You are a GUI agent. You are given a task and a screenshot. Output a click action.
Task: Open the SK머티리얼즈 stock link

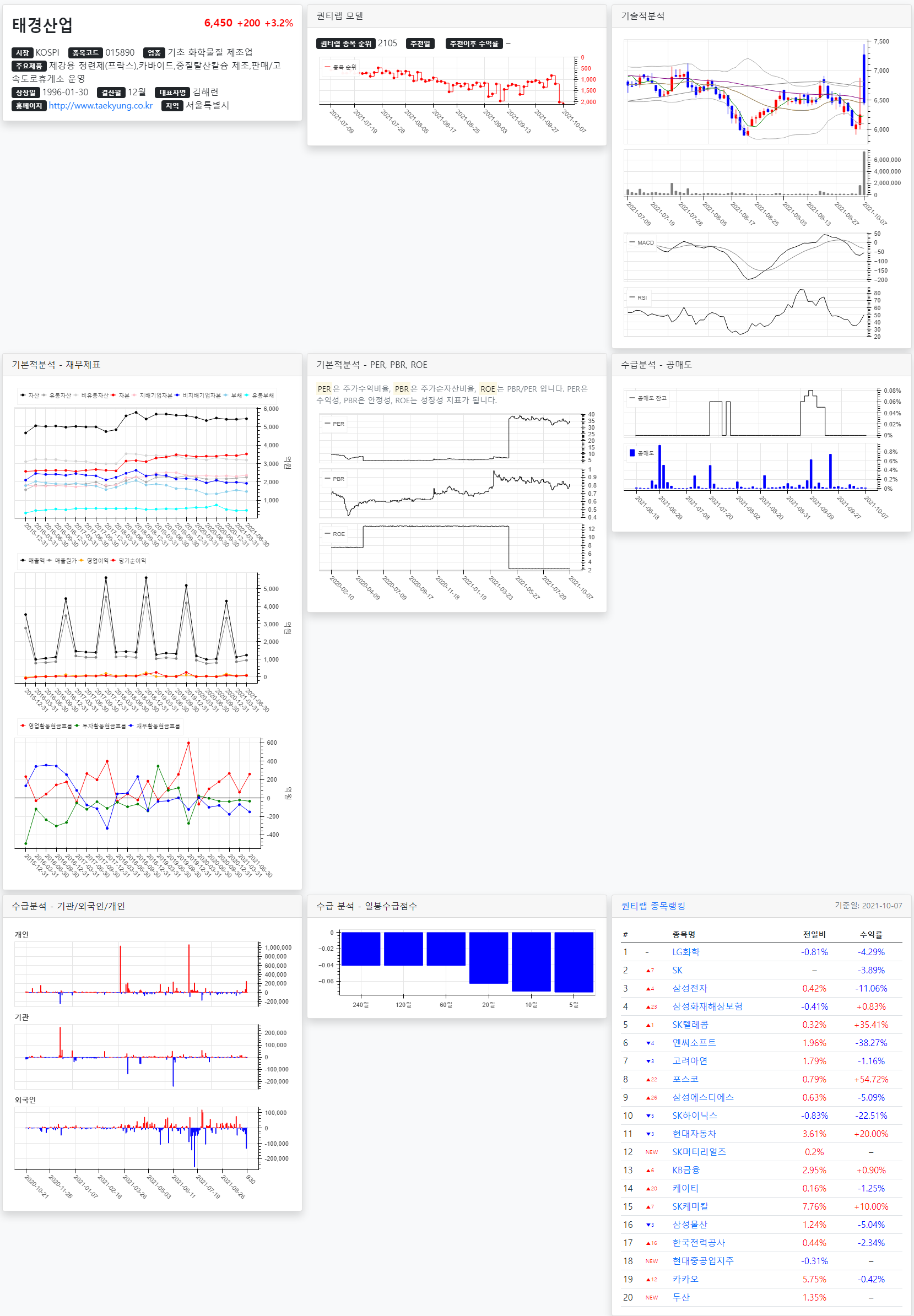click(x=699, y=1152)
